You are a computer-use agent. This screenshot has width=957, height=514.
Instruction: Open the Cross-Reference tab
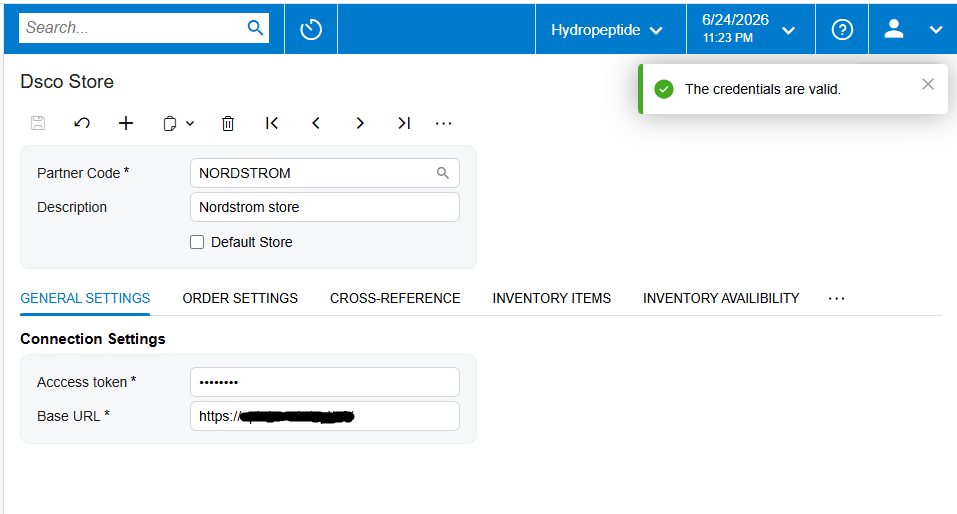coord(395,298)
